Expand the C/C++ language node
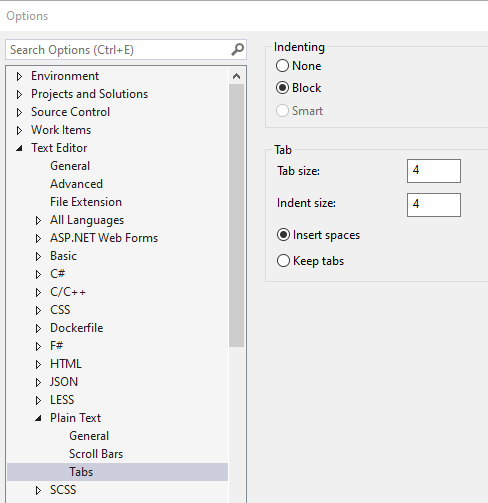 [38, 292]
